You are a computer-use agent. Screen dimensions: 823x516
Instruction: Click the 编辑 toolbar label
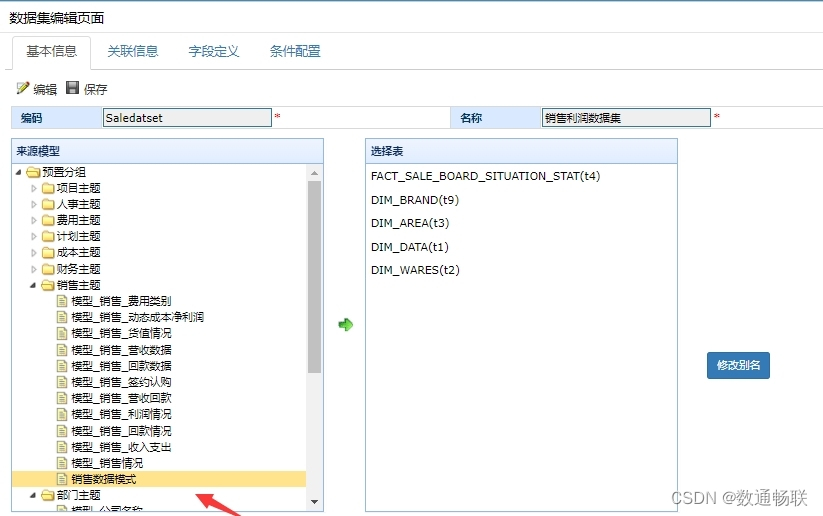tap(45, 90)
